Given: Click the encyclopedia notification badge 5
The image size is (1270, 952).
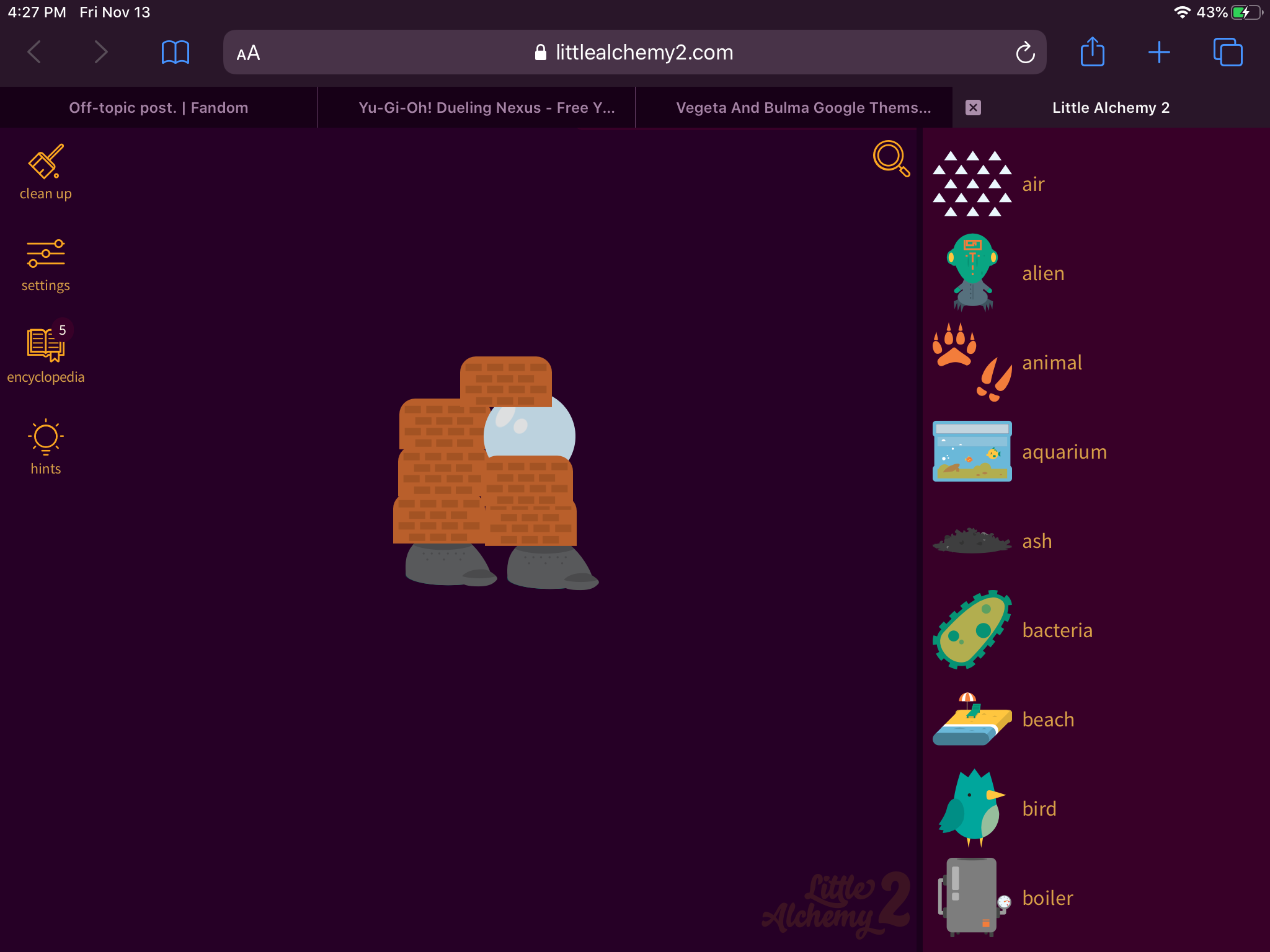Looking at the screenshot, I should tap(64, 329).
